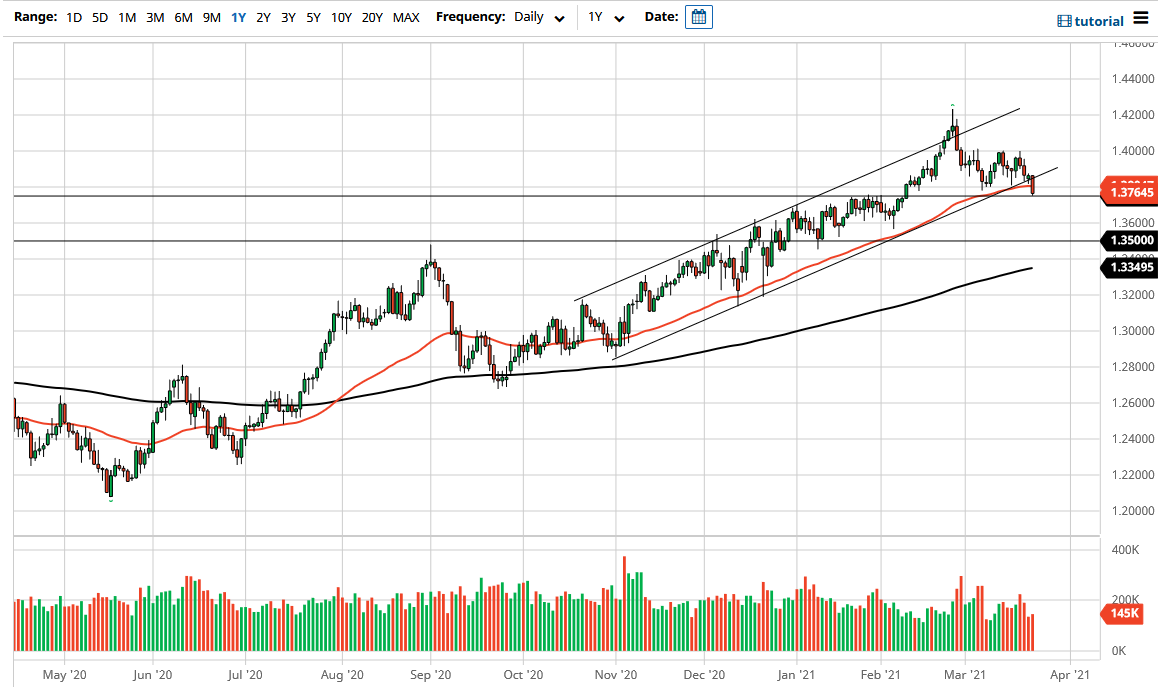Open the hamburger menu icon

[x=1140, y=18]
